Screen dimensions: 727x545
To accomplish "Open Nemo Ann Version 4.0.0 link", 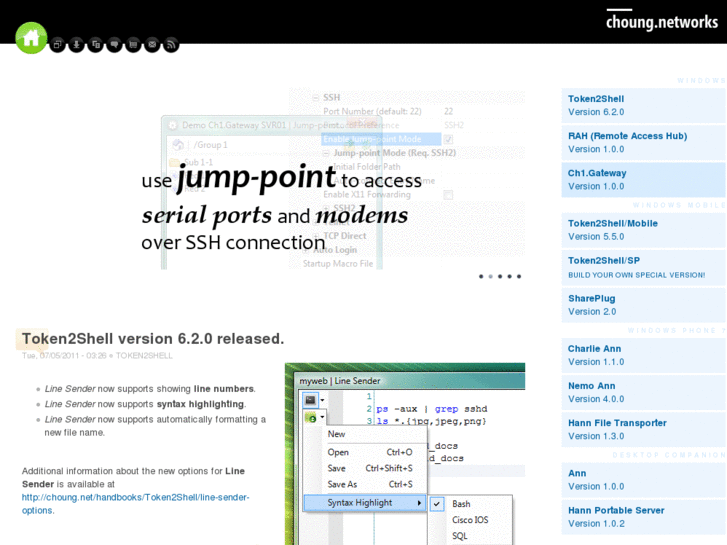I will 644,392.
